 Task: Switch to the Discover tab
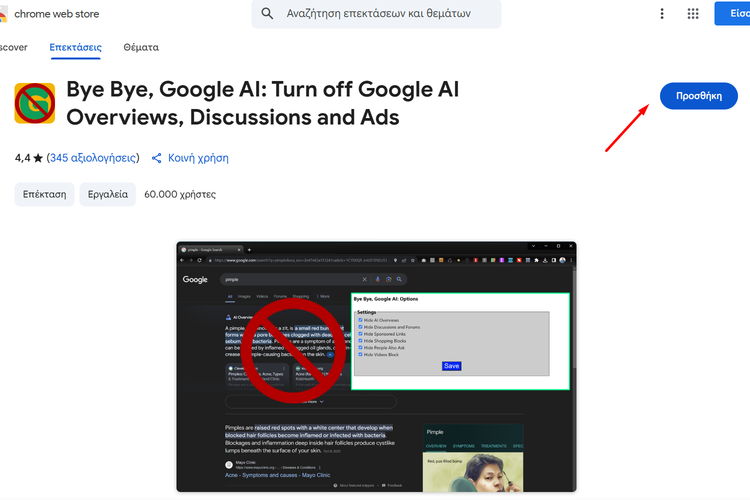pos(13,47)
